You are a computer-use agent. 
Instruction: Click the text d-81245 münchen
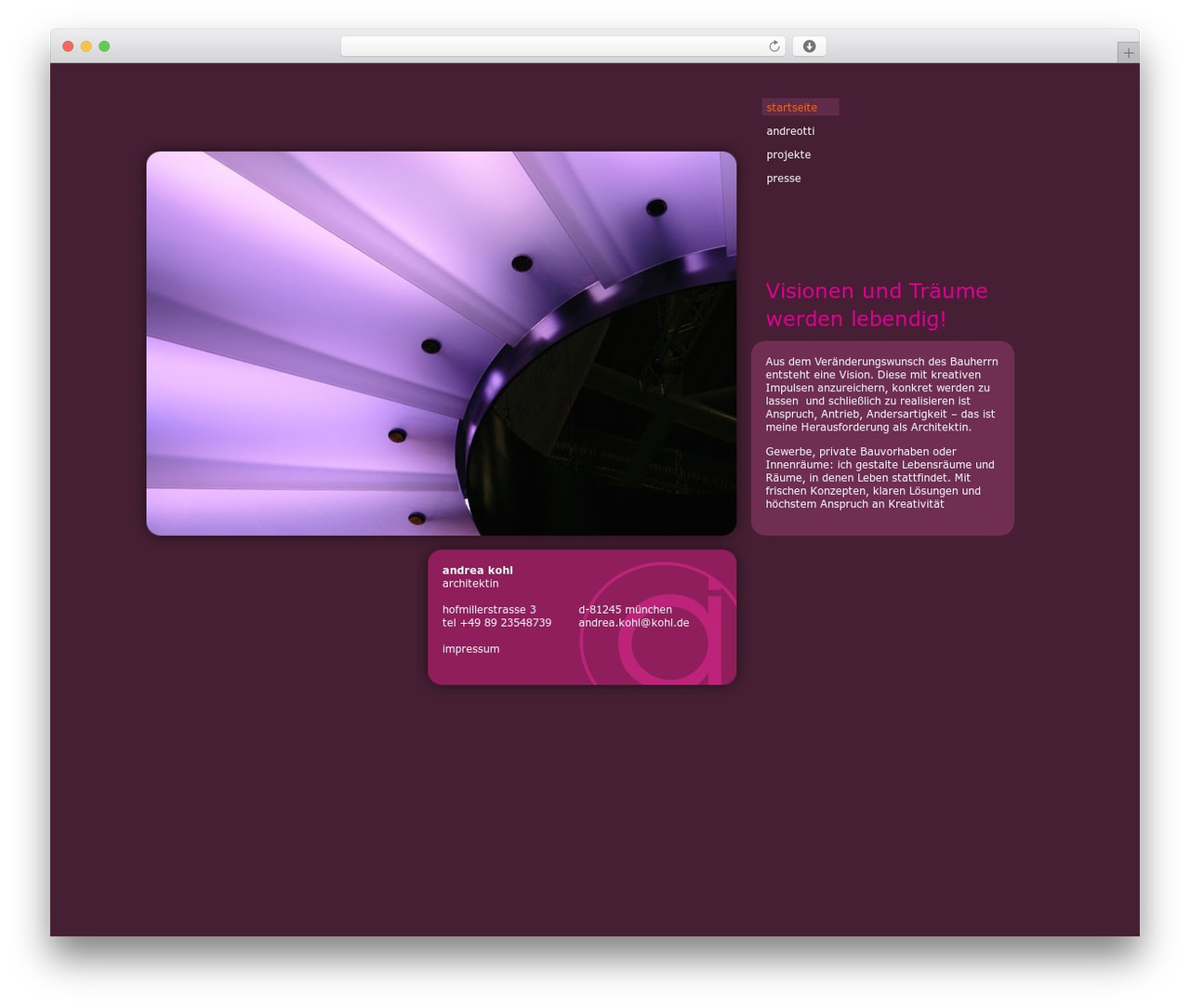tap(625, 610)
